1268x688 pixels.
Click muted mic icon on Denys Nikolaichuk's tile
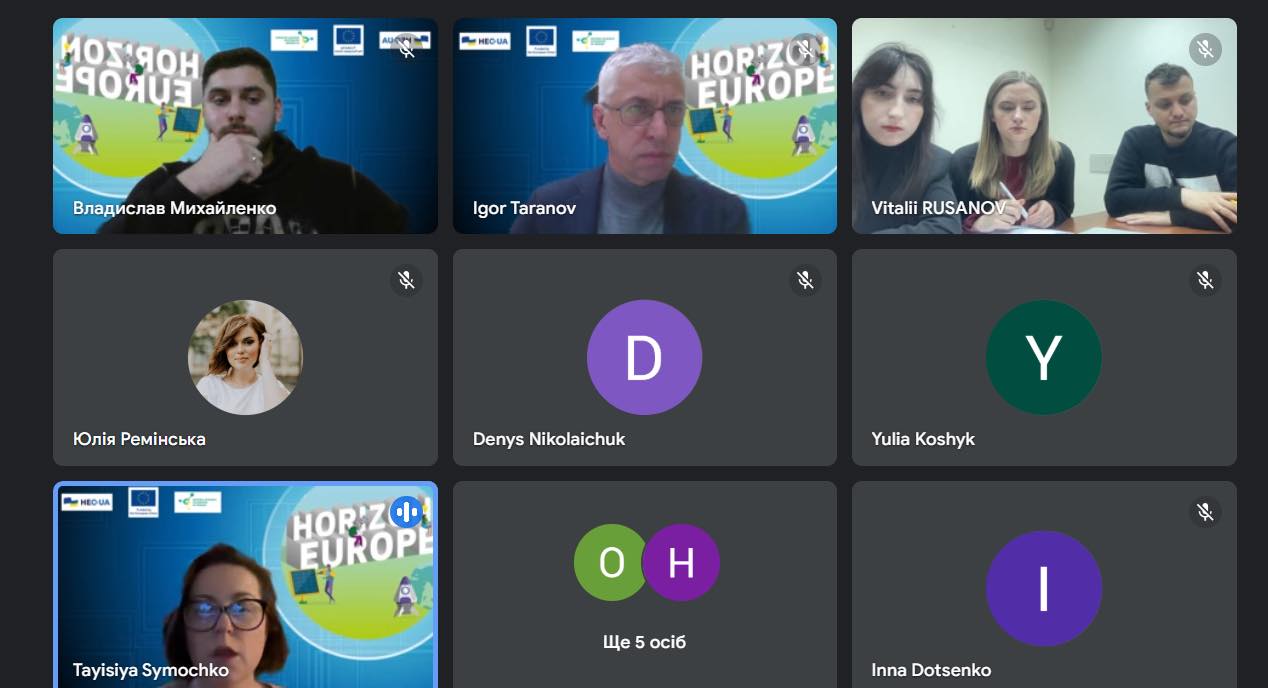click(x=805, y=280)
